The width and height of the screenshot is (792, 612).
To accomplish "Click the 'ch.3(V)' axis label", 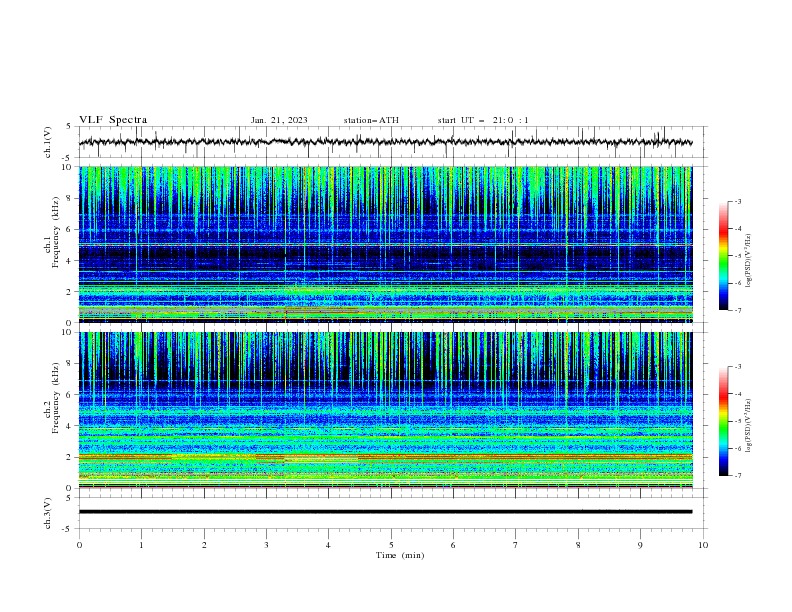I will click(48, 513).
